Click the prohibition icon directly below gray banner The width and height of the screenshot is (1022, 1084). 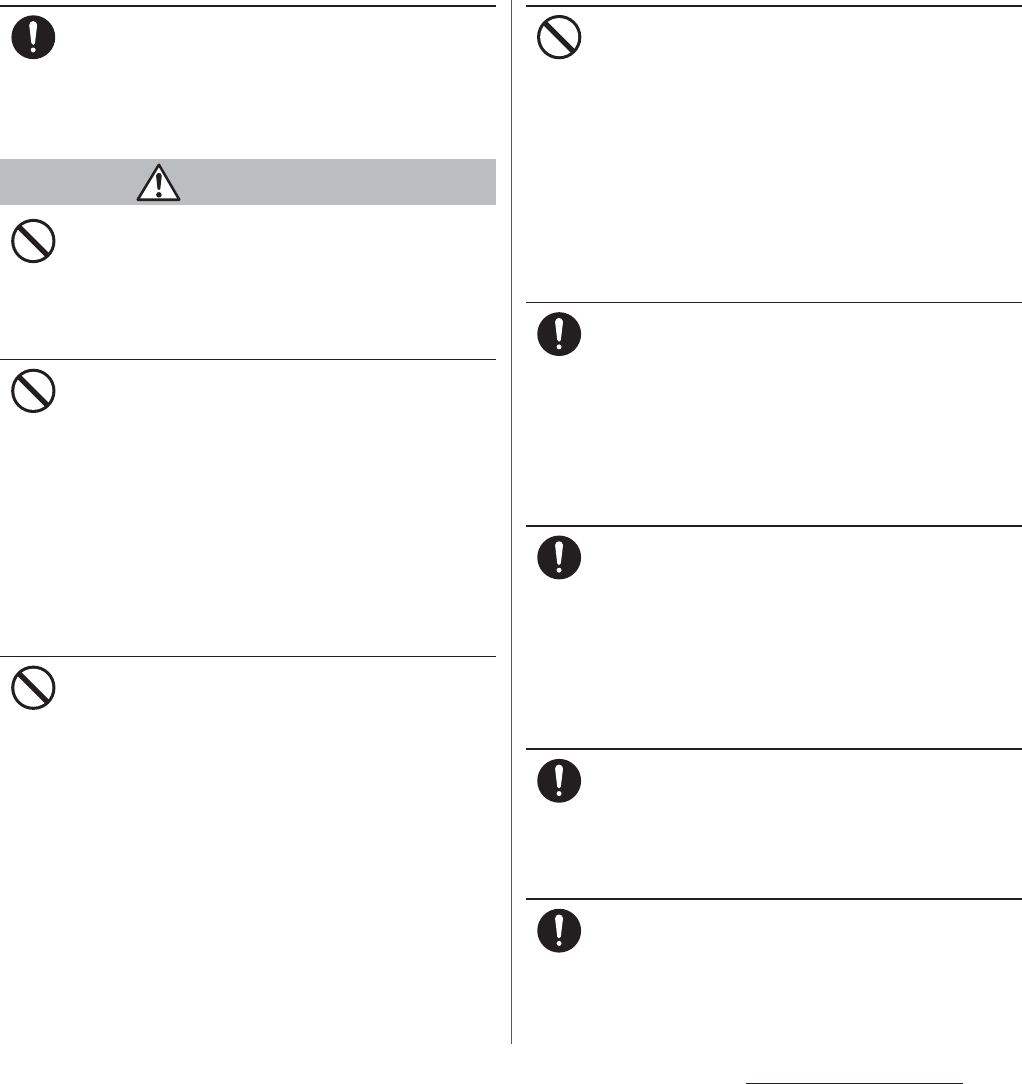(33, 241)
